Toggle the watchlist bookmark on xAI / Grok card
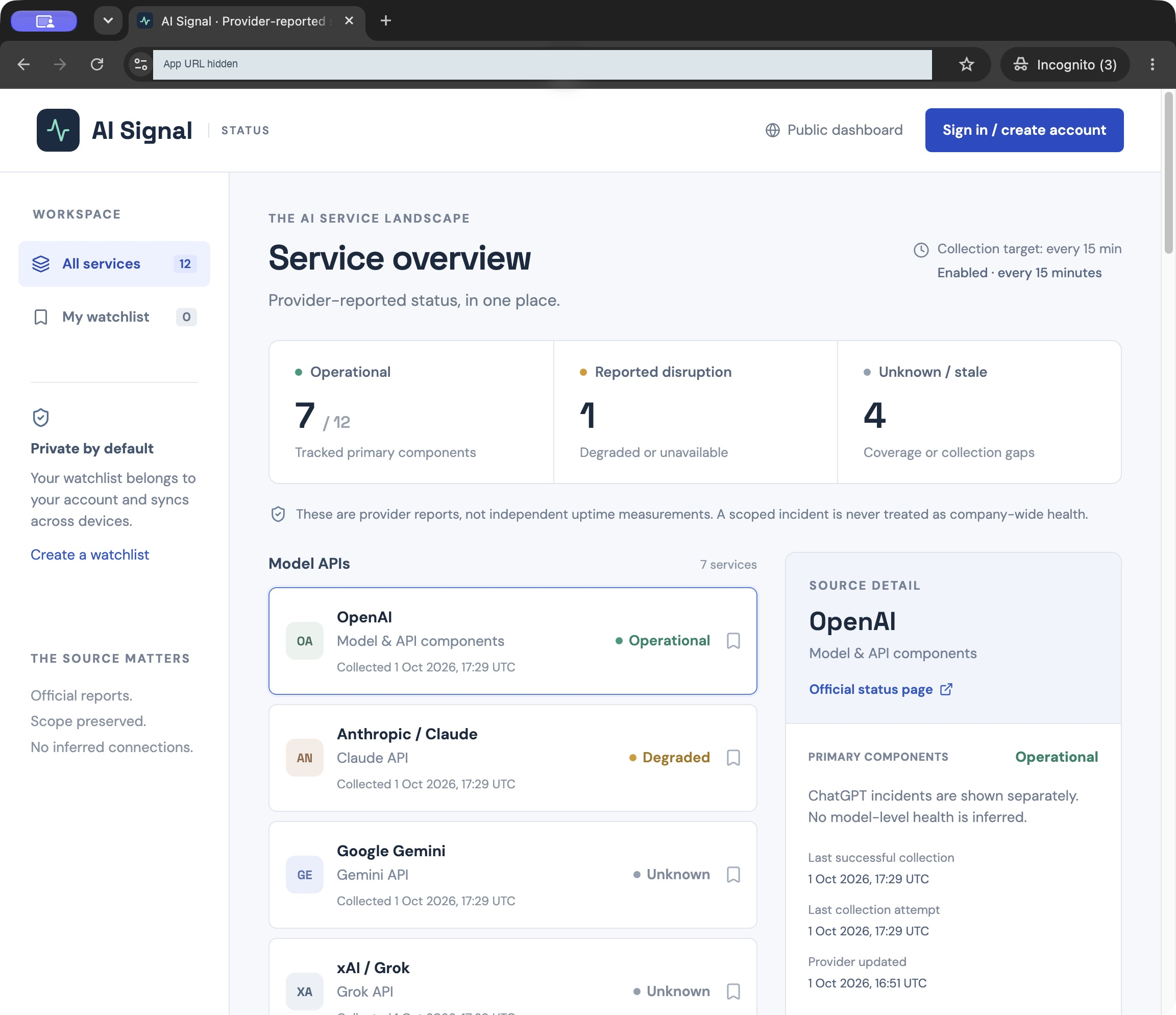Viewport: 1176px width, 1015px height. 733,992
